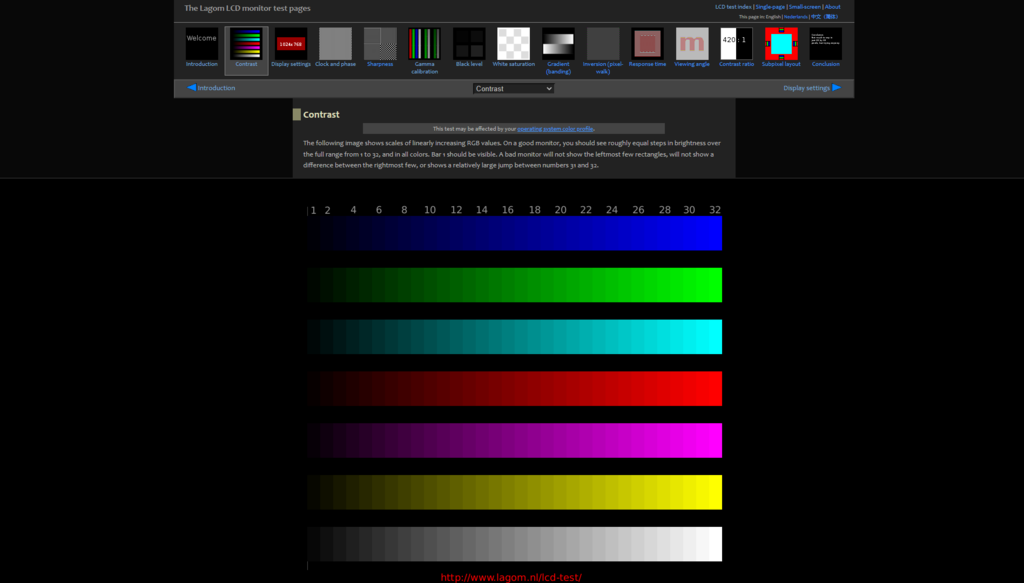The width and height of the screenshot is (1024, 583).
Task: Open the About link in header
Action: [832, 7]
